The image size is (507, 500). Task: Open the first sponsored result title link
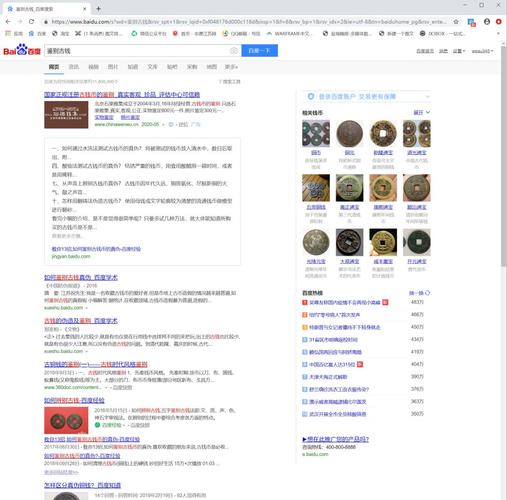point(122,95)
